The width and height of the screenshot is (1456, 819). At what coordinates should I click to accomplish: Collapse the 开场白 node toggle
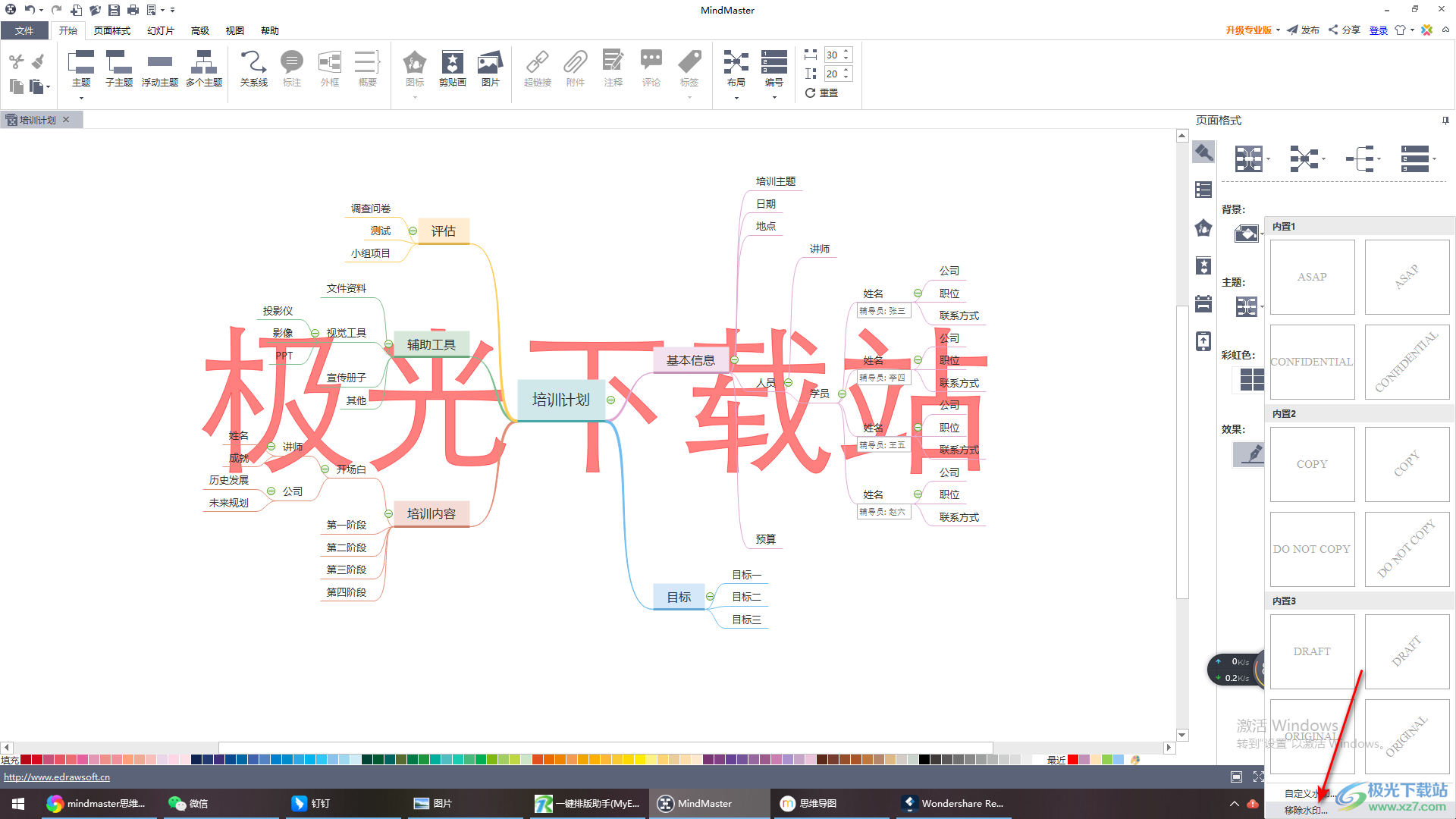(325, 469)
